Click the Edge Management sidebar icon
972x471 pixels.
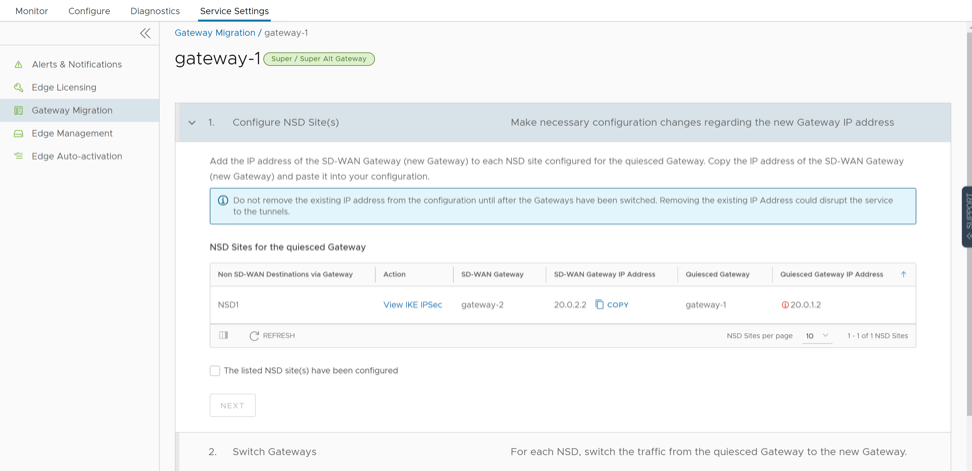click(x=18, y=134)
